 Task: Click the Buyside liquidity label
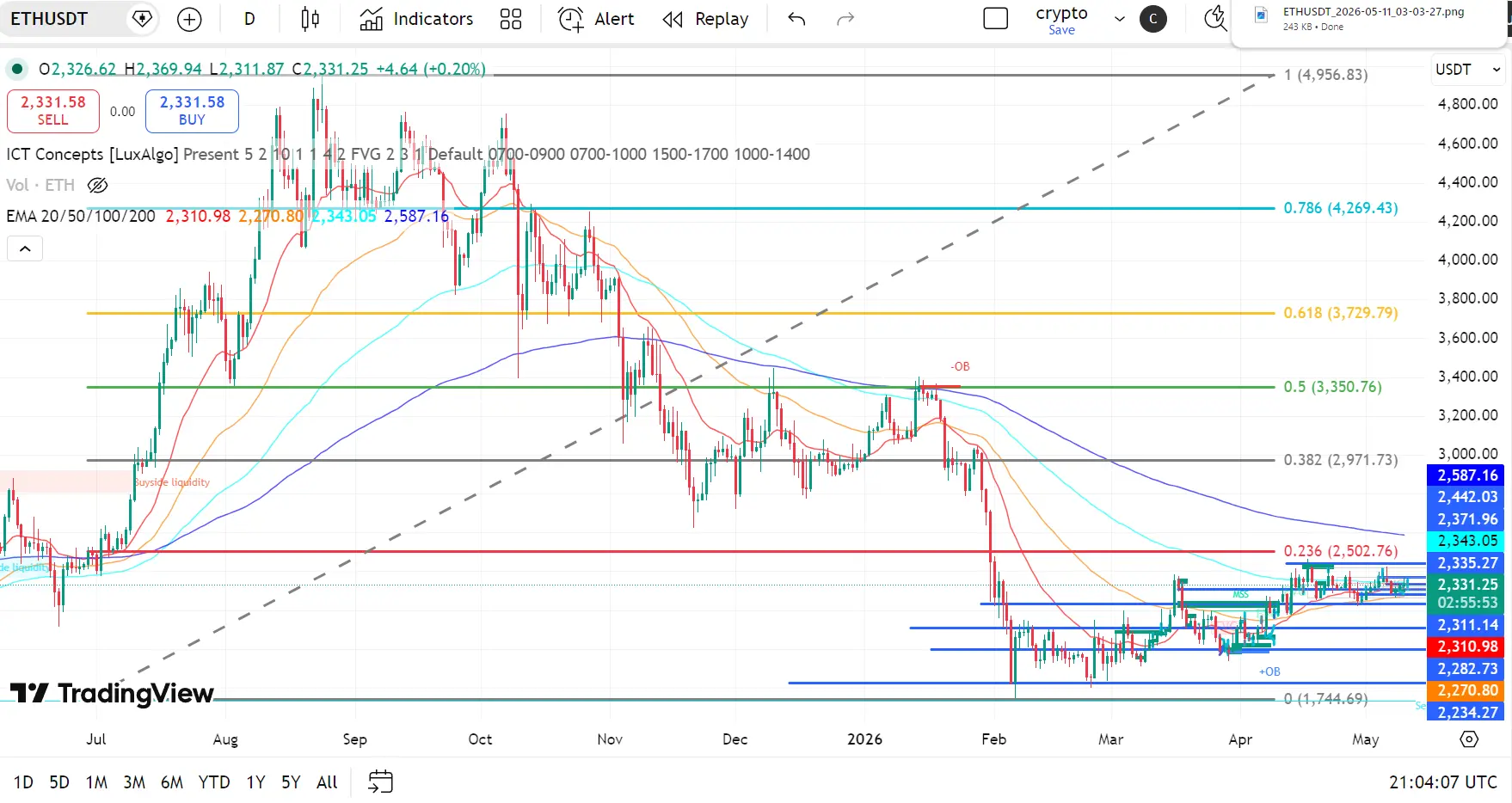(172, 482)
